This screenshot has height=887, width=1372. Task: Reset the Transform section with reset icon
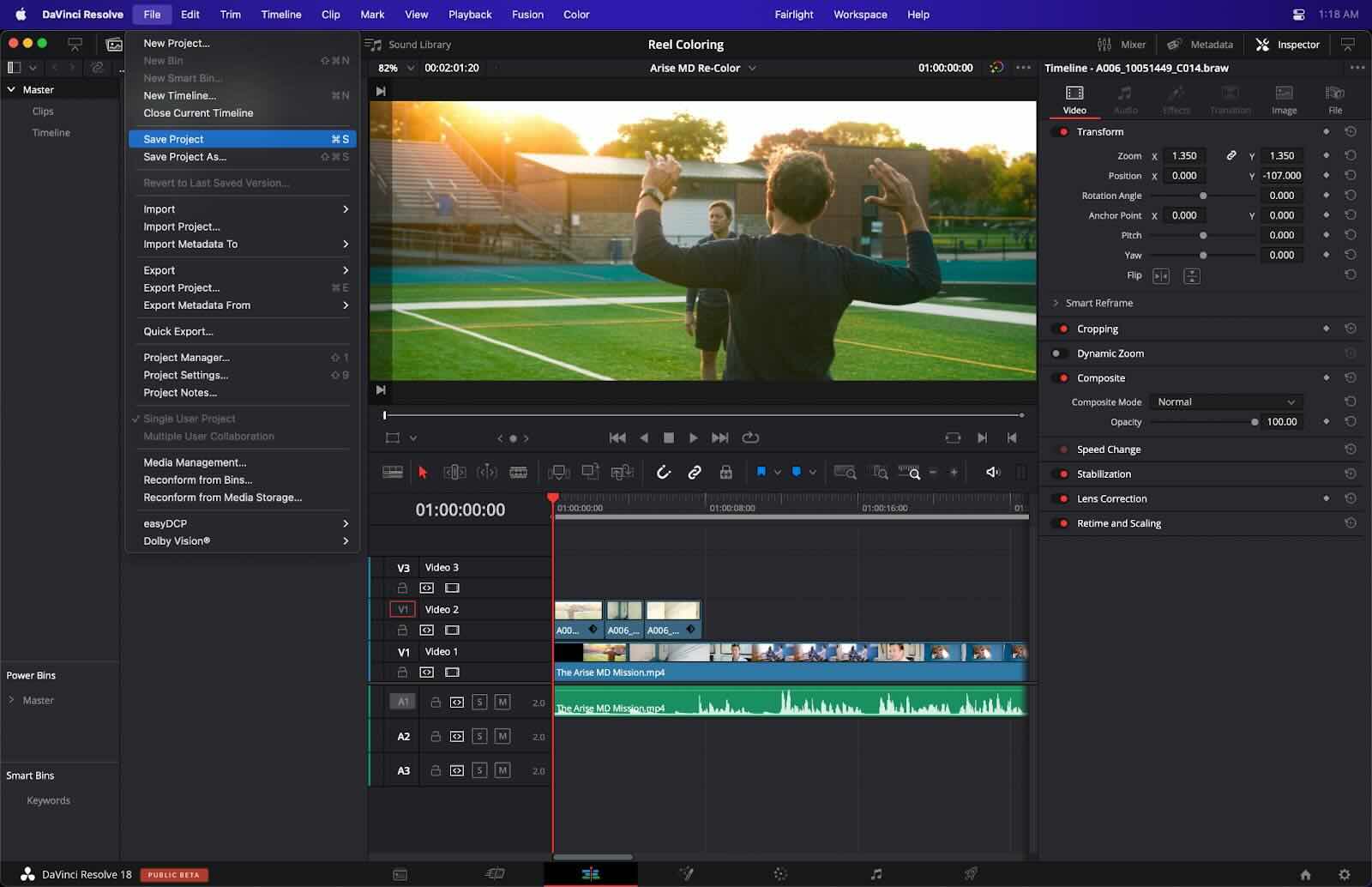tap(1351, 132)
